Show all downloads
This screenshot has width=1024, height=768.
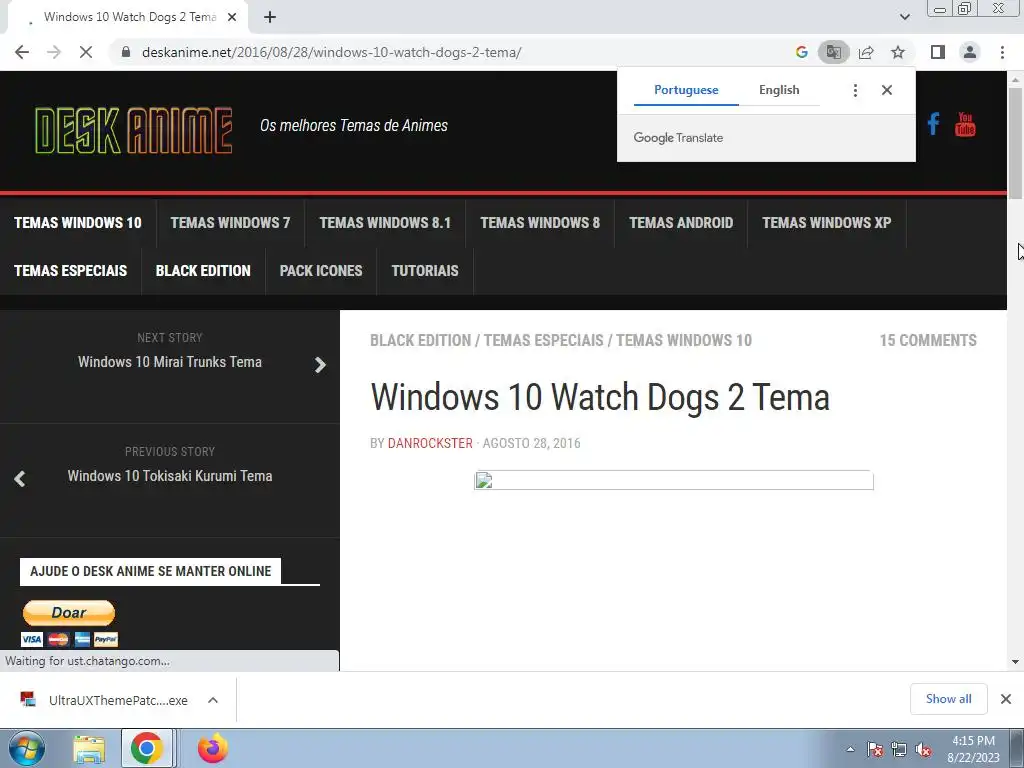(948, 699)
